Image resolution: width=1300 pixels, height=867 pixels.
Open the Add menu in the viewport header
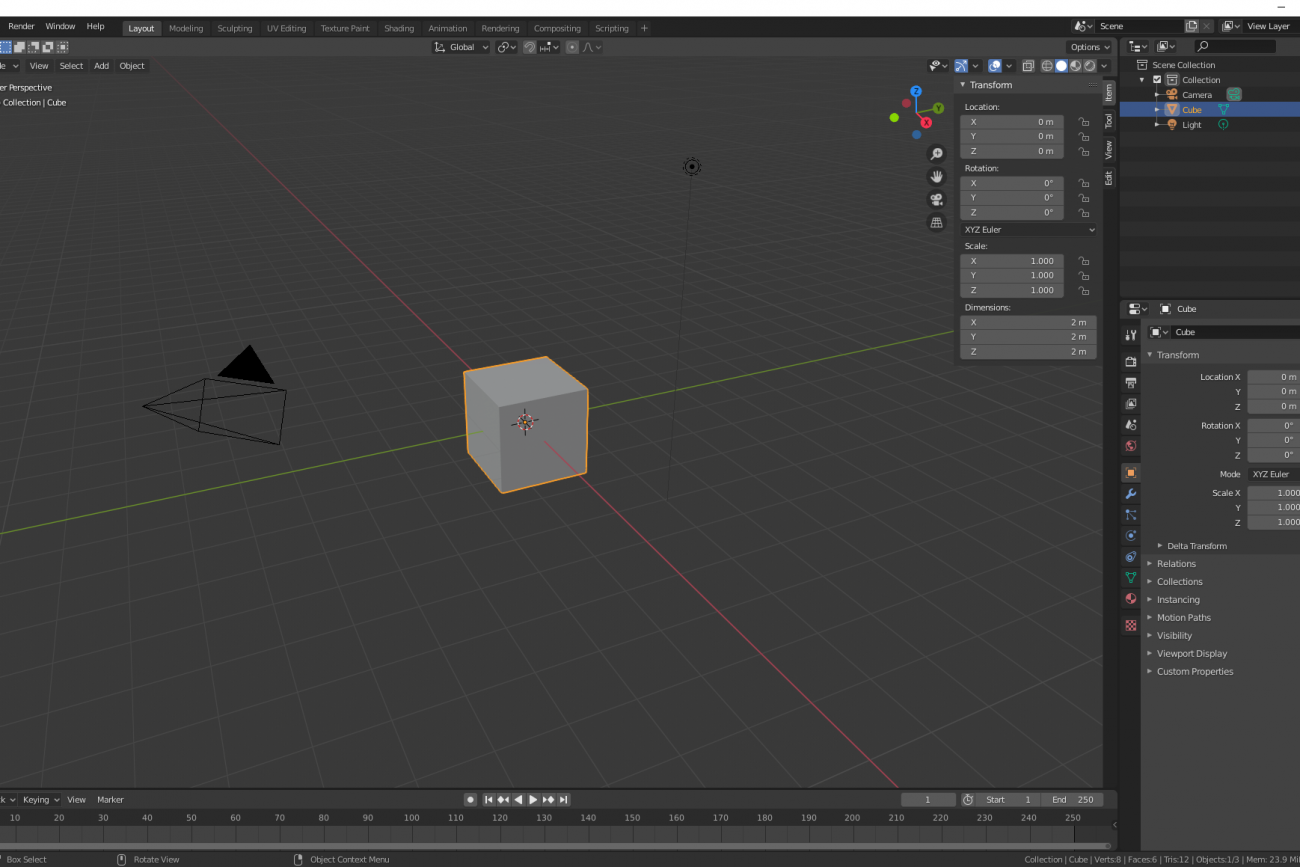click(101, 66)
